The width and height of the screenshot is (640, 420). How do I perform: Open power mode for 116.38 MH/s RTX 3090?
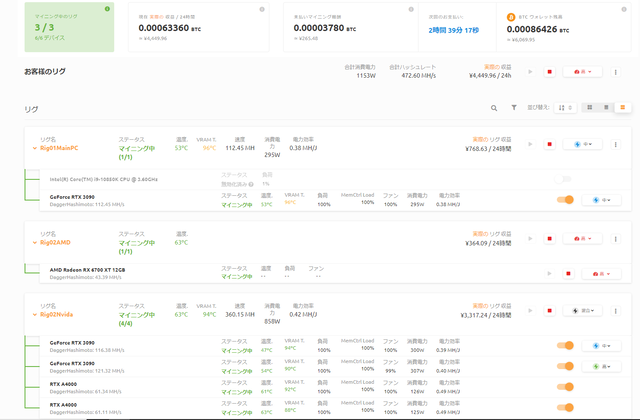[602, 346]
